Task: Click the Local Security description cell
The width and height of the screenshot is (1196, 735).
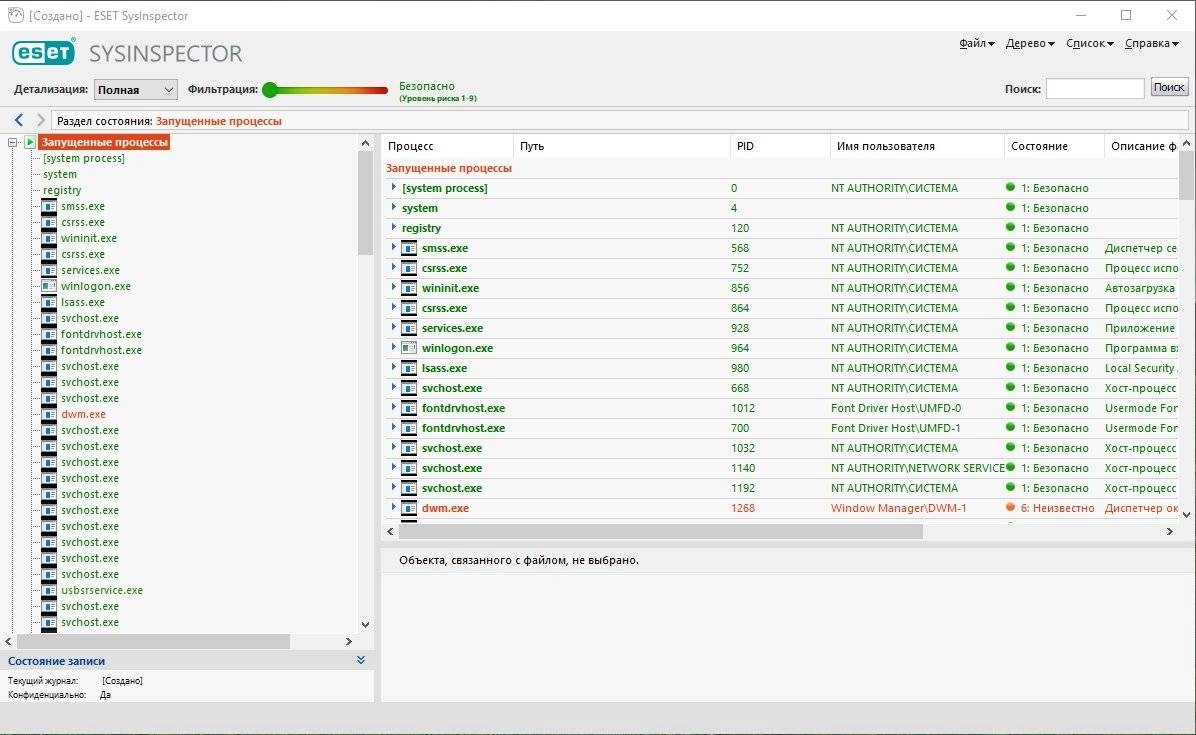Action: [x=1141, y=368]
